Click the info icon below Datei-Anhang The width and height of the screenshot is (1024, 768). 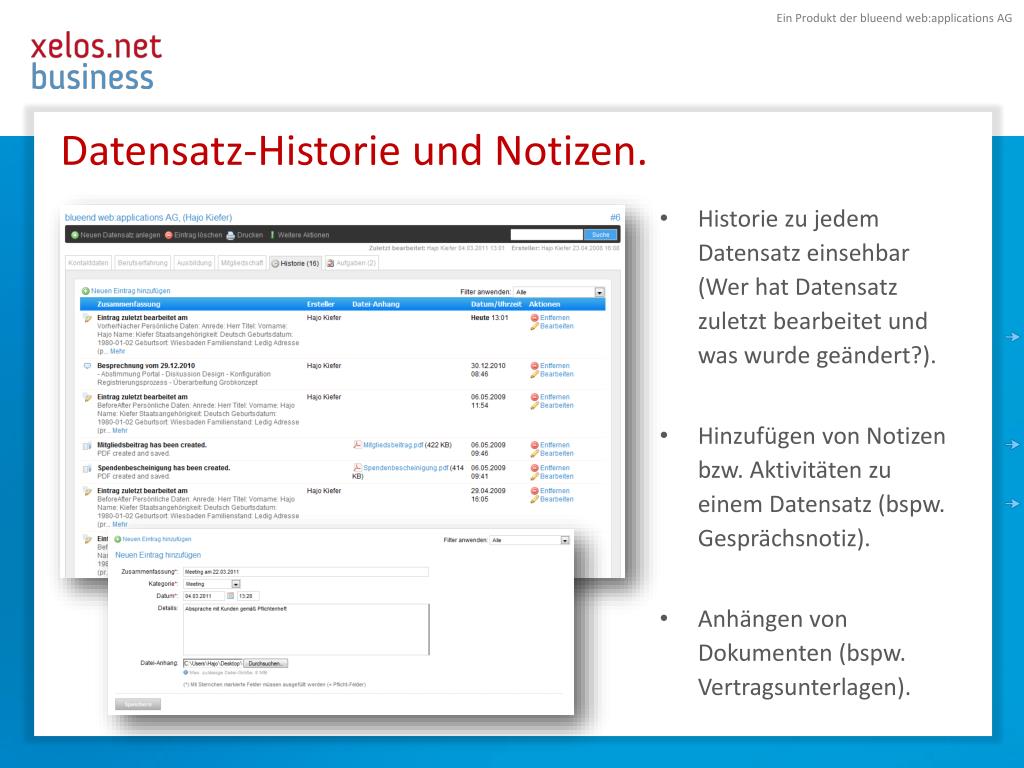click(x=185, y=673)
